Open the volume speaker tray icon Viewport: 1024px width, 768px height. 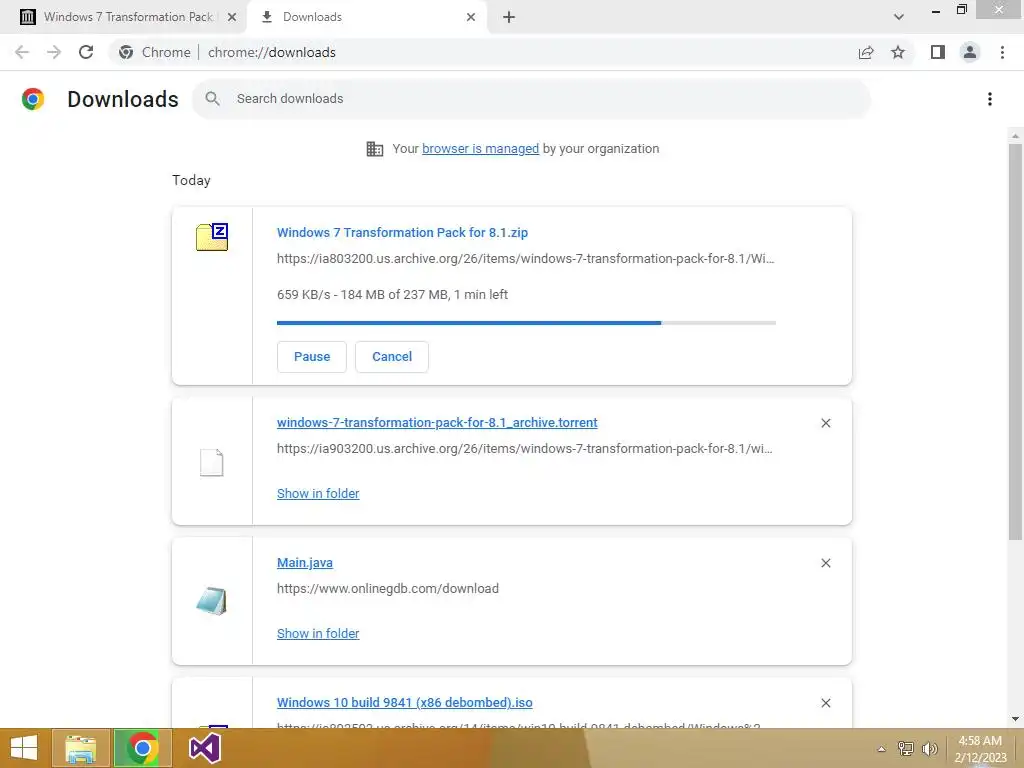[929, 748]
